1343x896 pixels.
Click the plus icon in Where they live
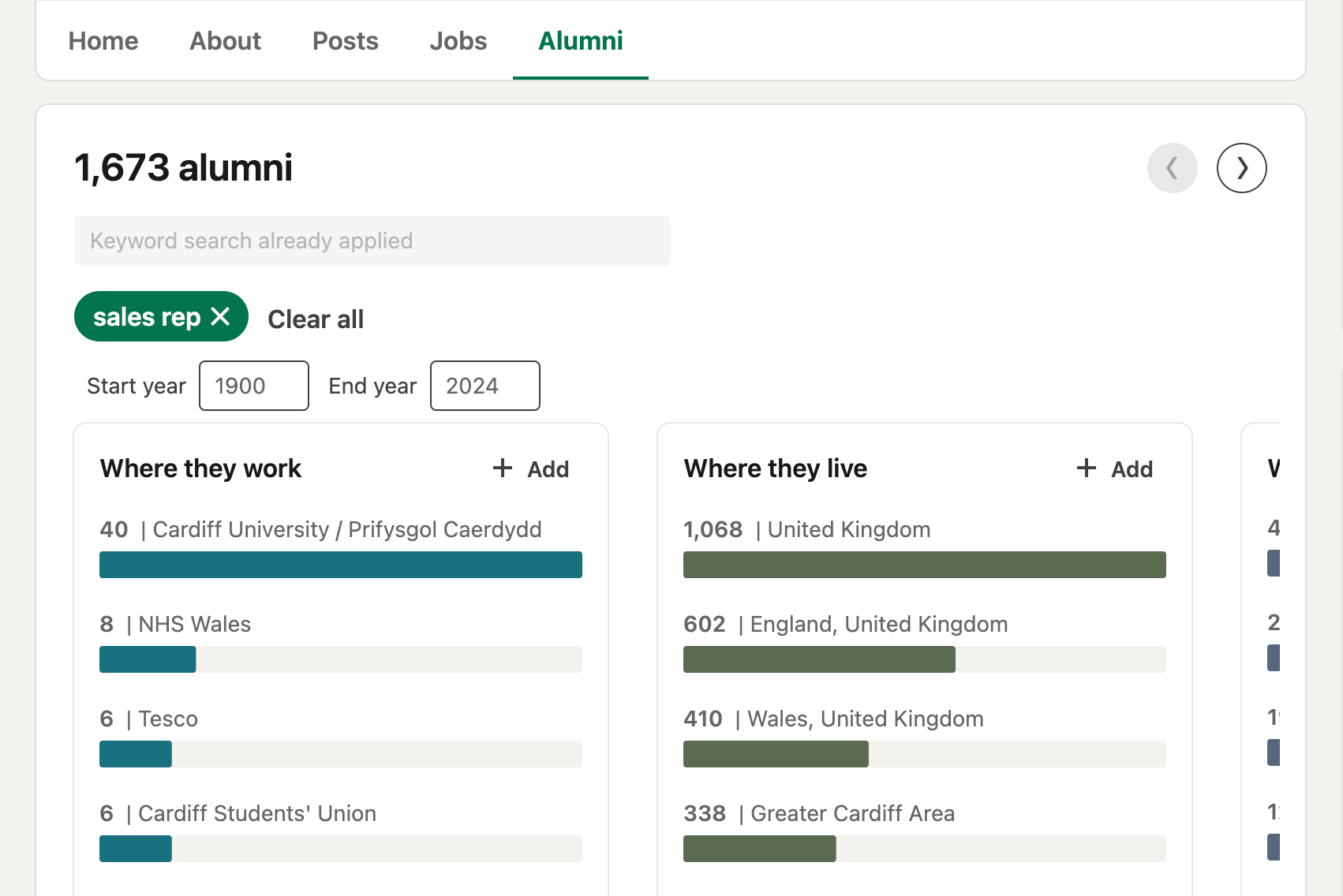pos(1087,469)
